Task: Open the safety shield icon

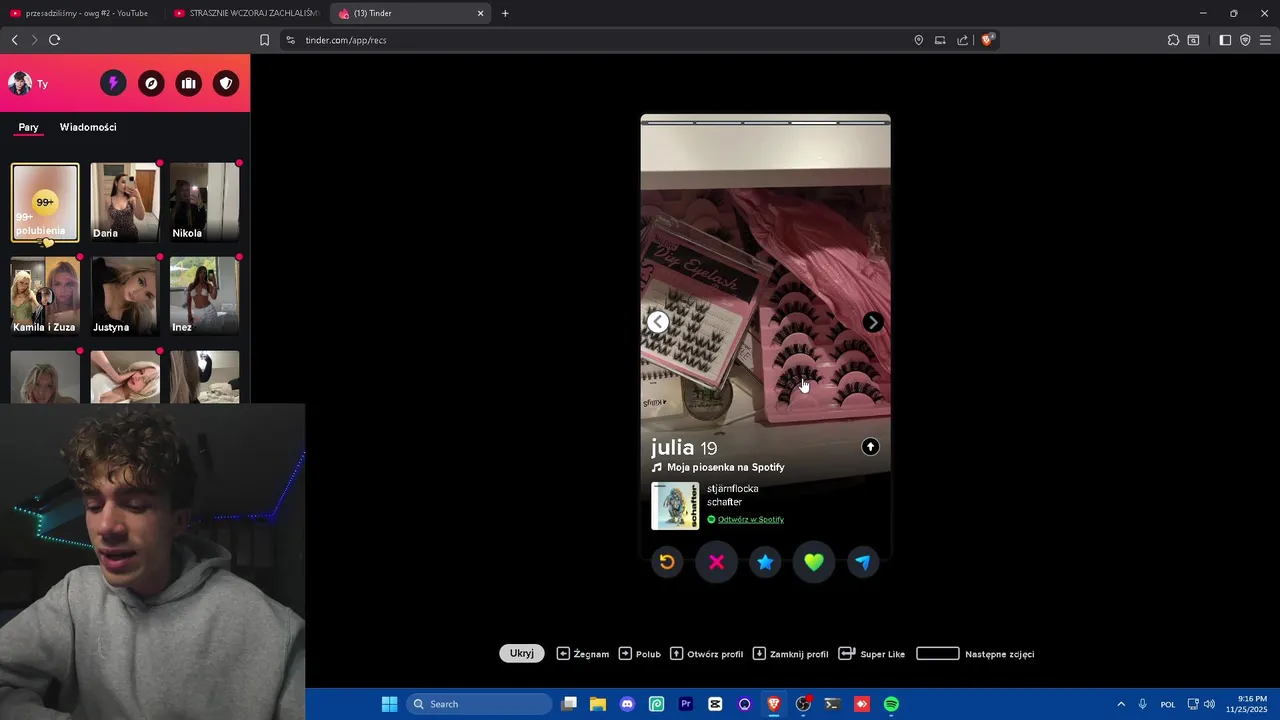Action: (x=227, y=83)
